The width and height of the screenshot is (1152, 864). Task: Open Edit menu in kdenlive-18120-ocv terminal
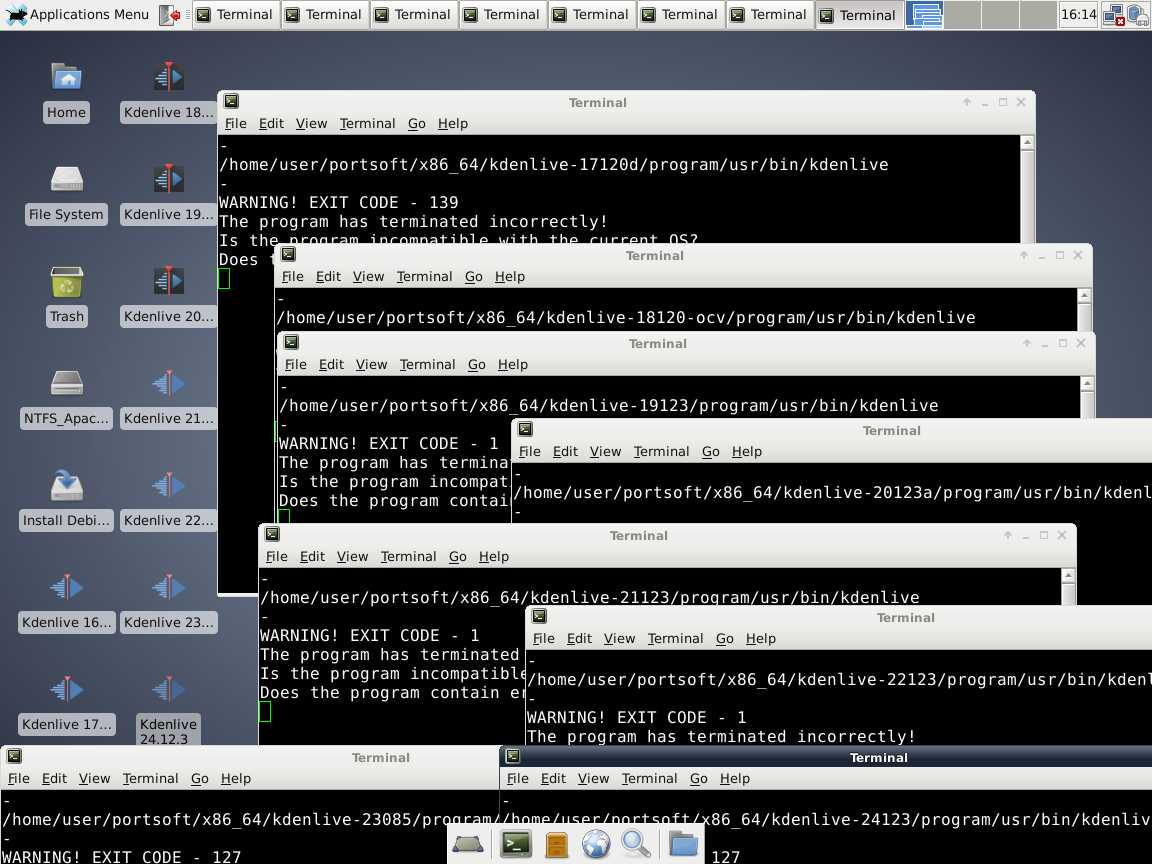328,276
